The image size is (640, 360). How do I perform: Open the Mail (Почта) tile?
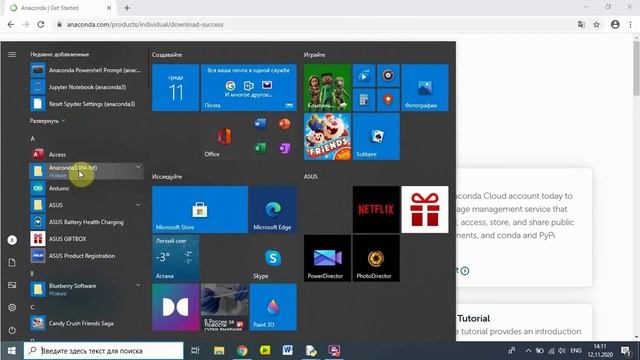249,87
